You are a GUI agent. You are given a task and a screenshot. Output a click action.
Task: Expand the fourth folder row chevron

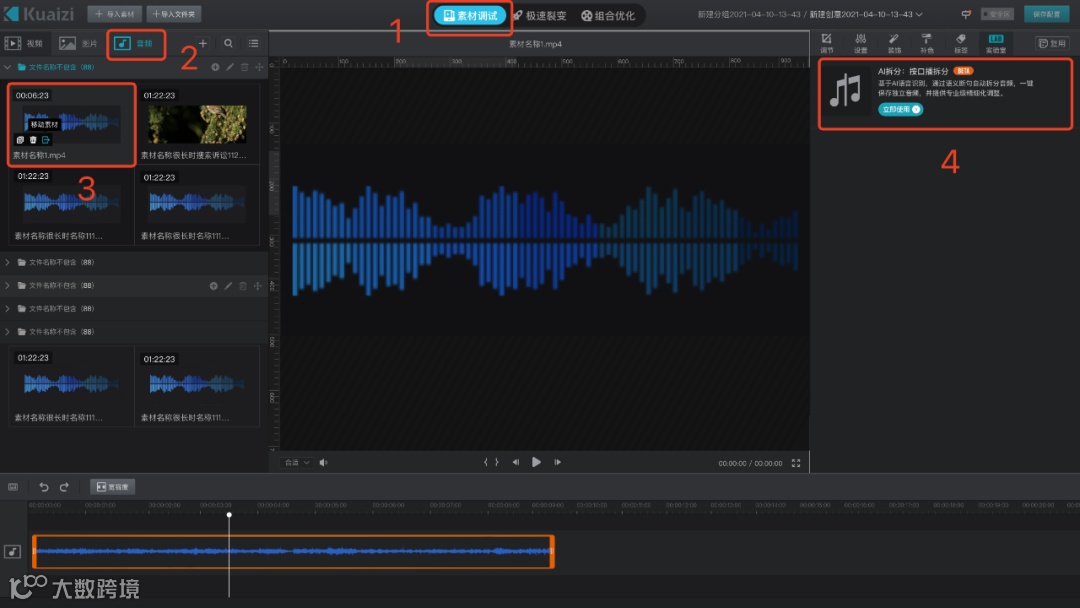coord(8,308)
